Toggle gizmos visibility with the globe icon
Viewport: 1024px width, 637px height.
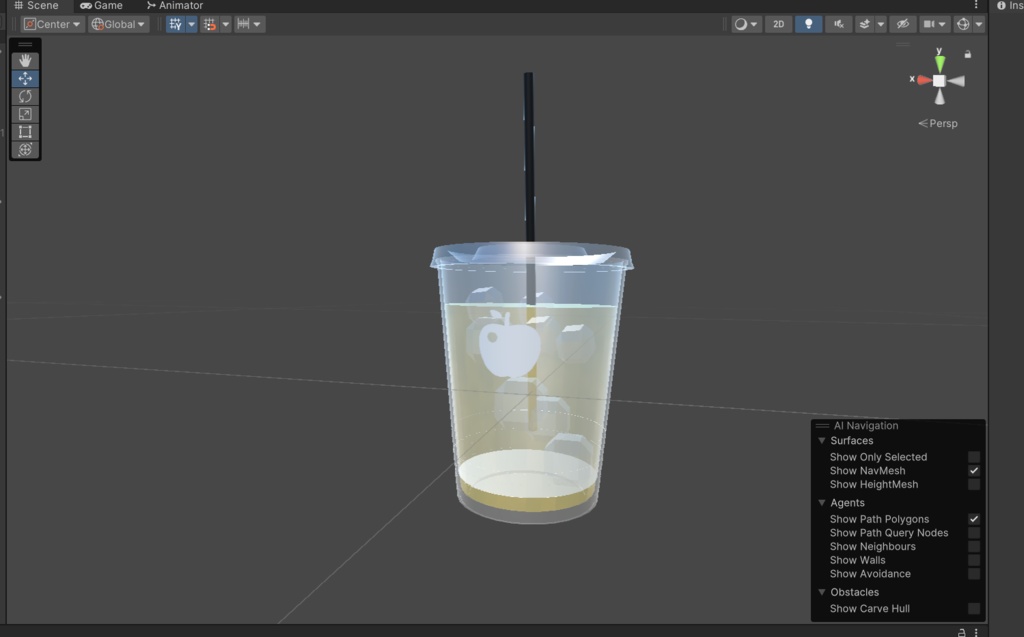(x=963, y=24)
